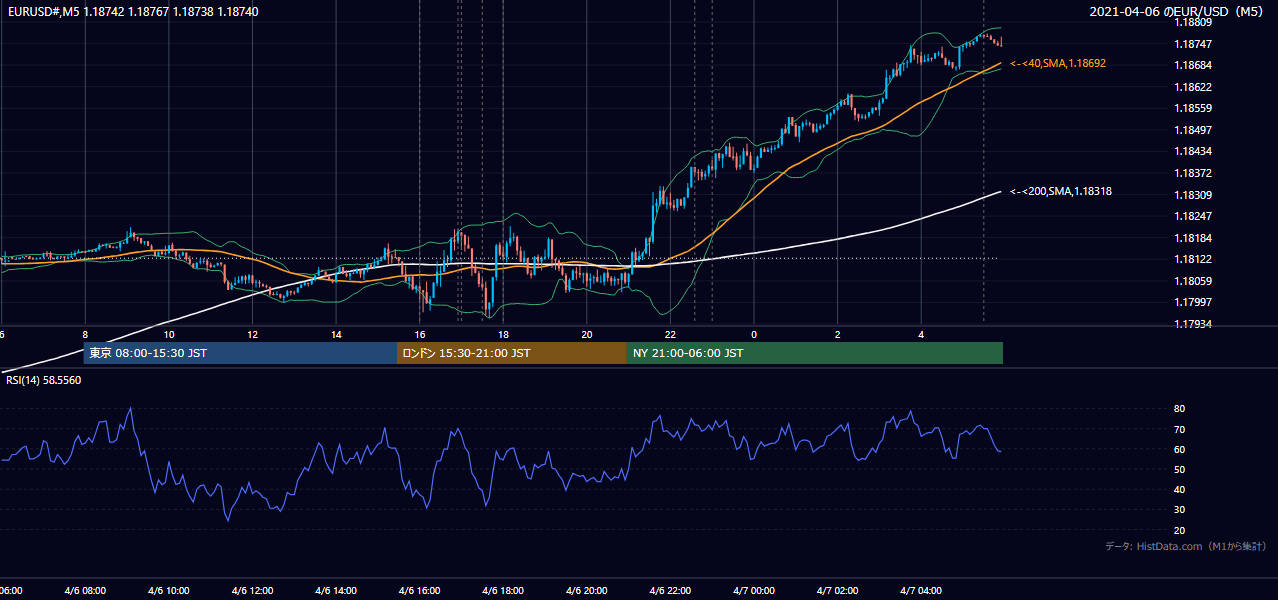
Task: Click price axis value 1.18372
Action: pos(1192,173)
